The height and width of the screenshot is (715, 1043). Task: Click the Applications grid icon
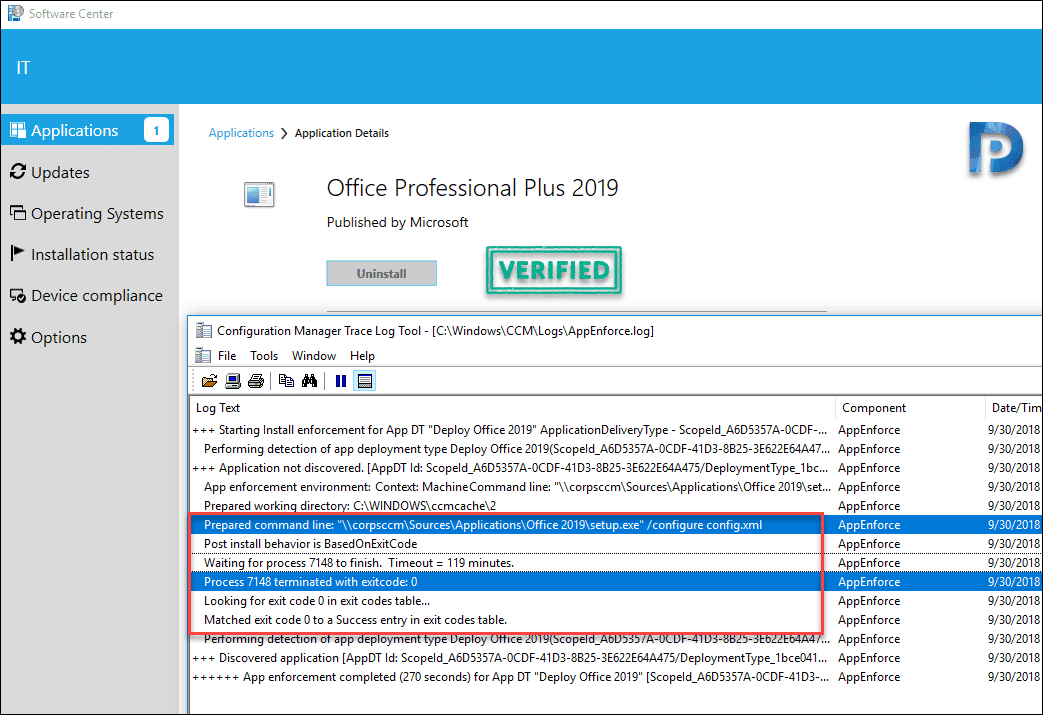point(18,130)
